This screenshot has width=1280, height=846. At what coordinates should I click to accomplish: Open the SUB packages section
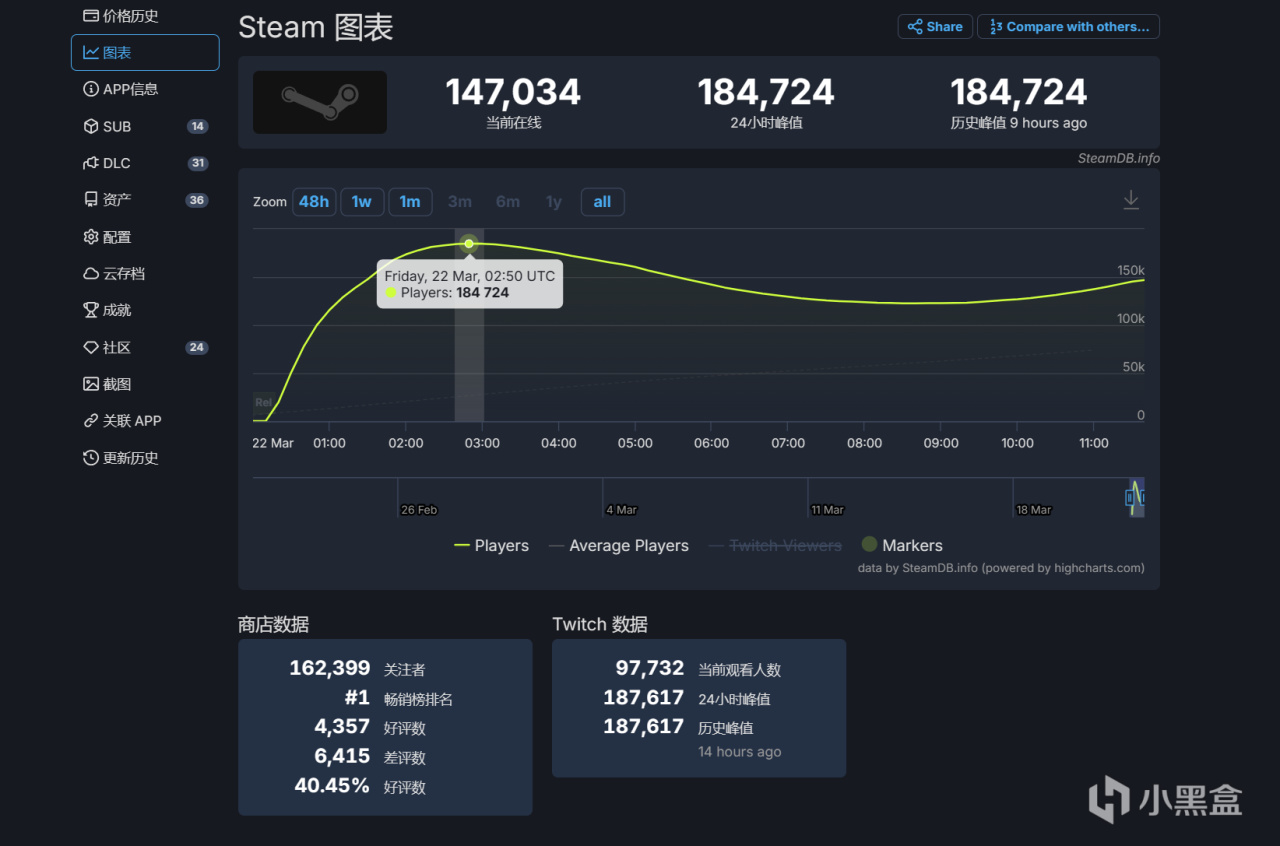[145, 127]
